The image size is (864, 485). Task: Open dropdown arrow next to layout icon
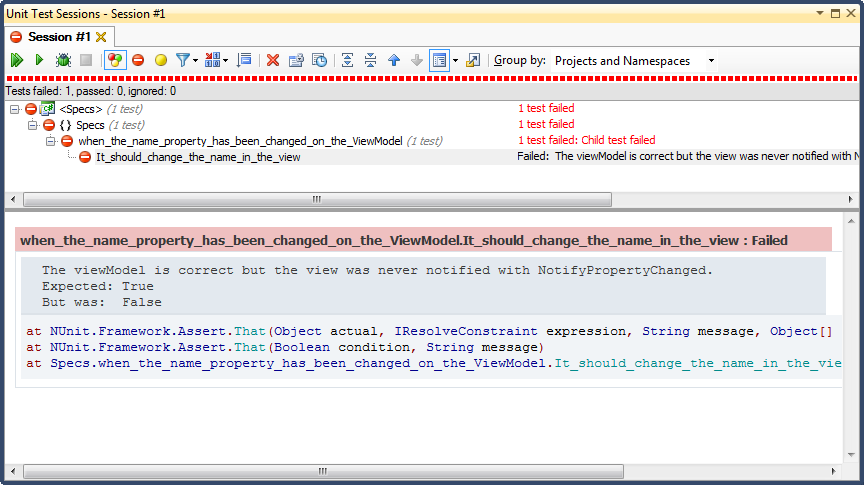click(455, 61)
